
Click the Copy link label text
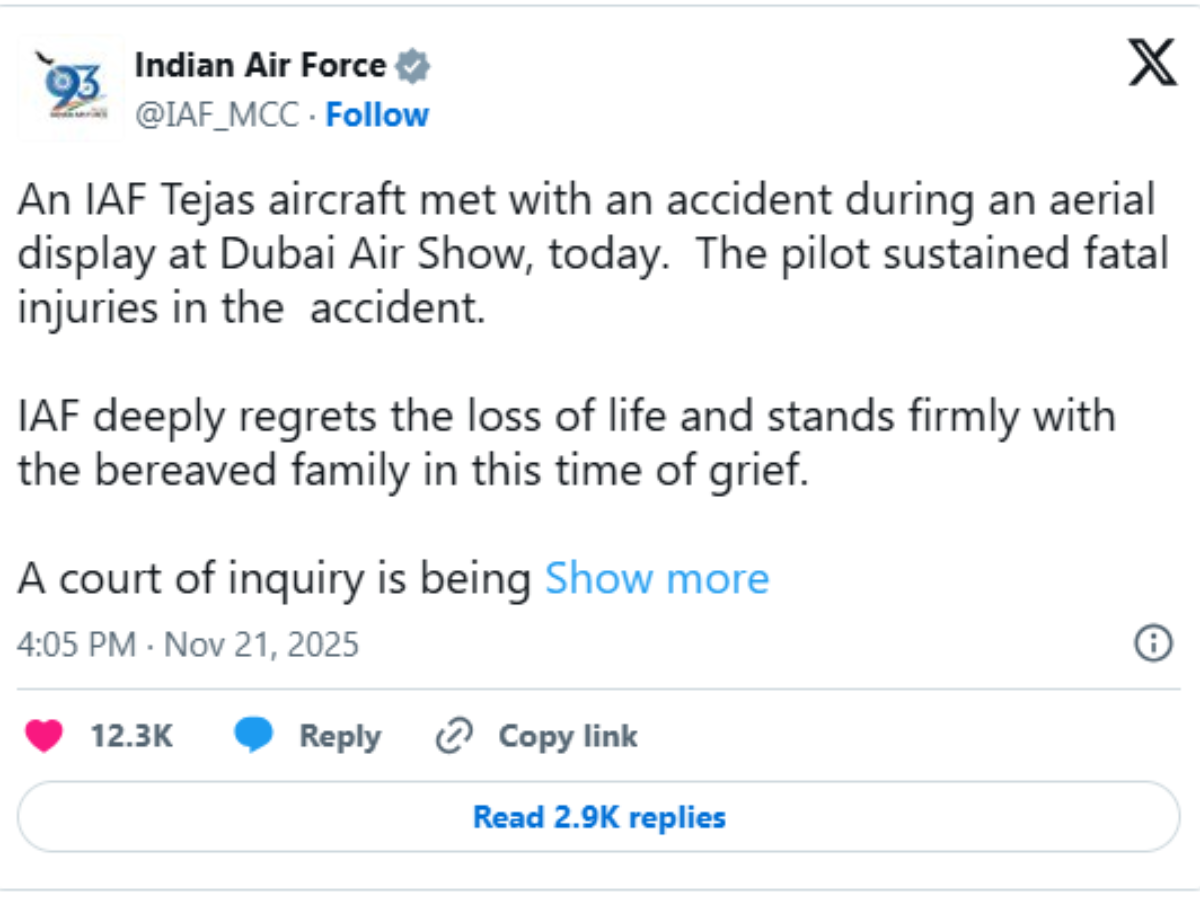click(566, 736)
